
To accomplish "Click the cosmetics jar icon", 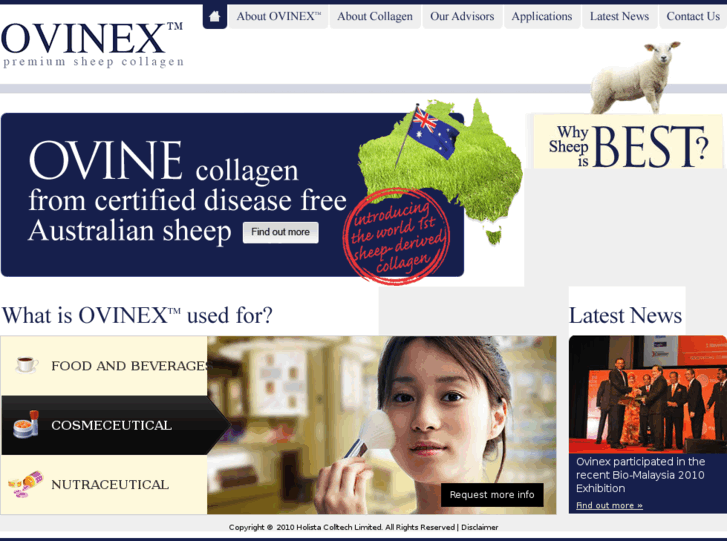I will (x=26, y=424).
